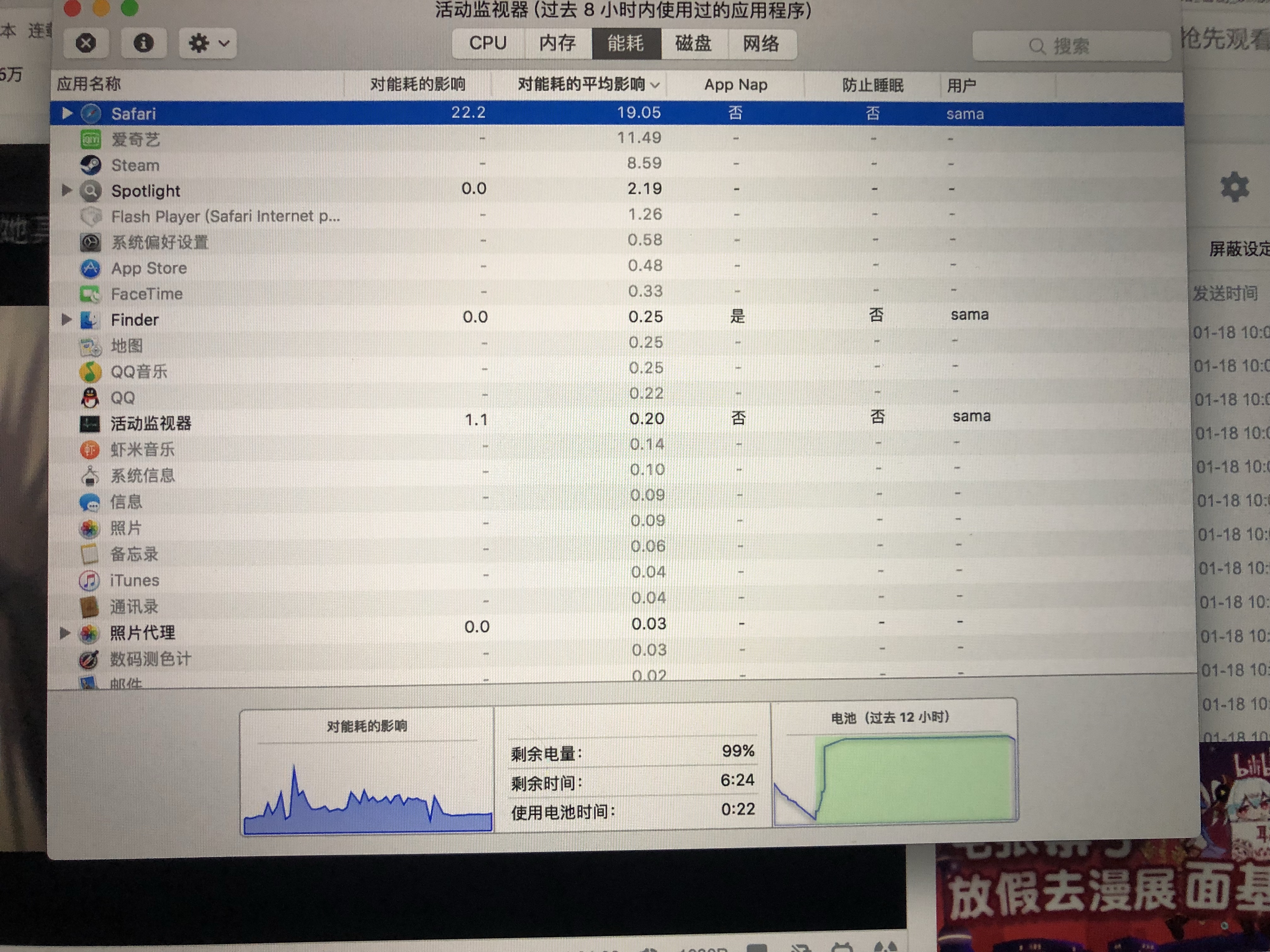Click the gear icon in the background browser window
Viewport: 1270px width, 952px height.
point(1234,186)
